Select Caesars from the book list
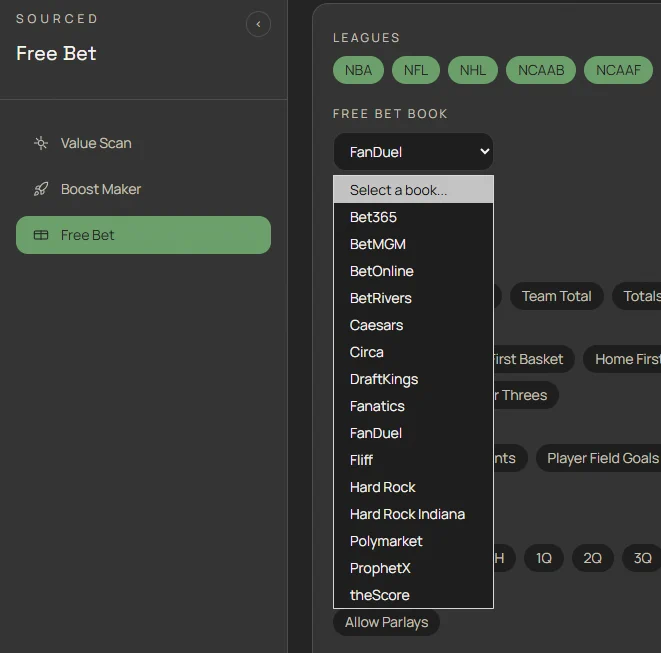 (413, 325)
